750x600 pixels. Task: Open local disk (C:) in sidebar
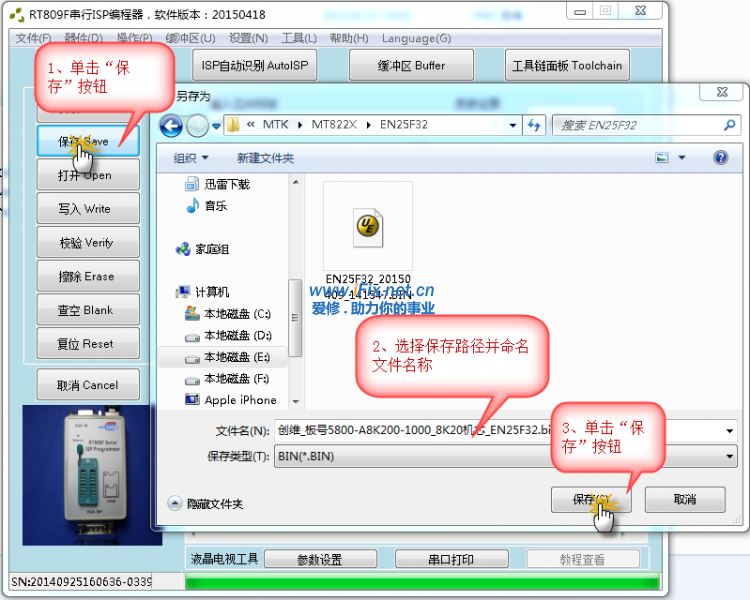[x=237, y=313]
